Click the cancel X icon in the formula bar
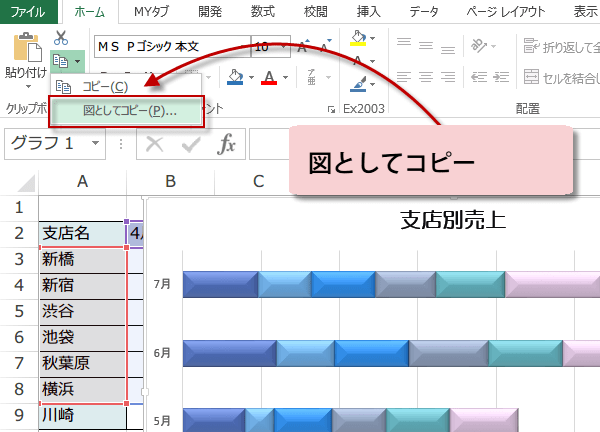Viewport: 600px width, 432px height. coord(155,144)
